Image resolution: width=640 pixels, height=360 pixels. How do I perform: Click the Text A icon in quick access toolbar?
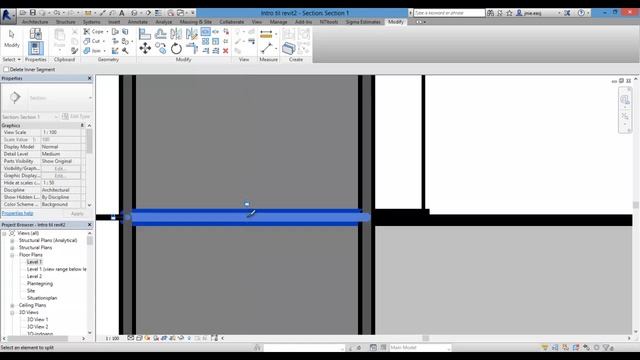point(122,13)
